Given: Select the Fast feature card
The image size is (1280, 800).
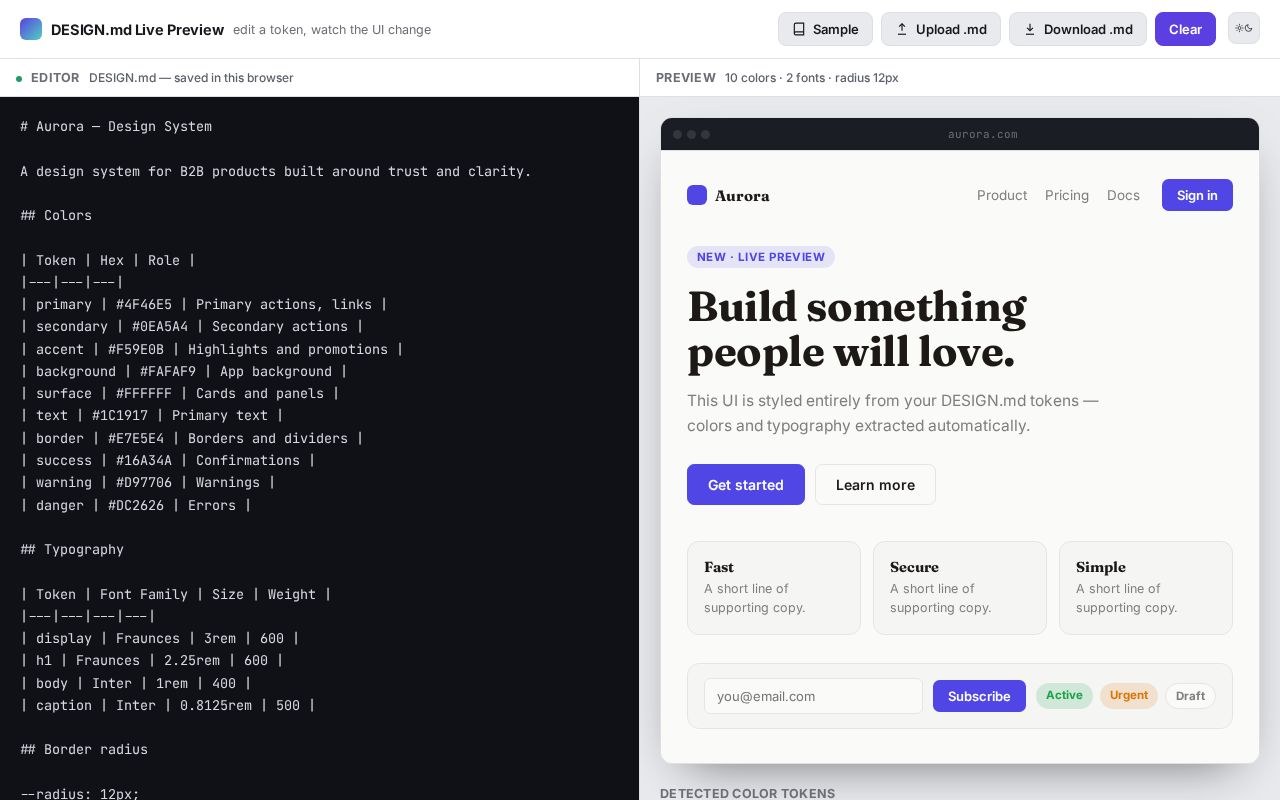Looking at the screenshot, I should [x=774, y=588].
